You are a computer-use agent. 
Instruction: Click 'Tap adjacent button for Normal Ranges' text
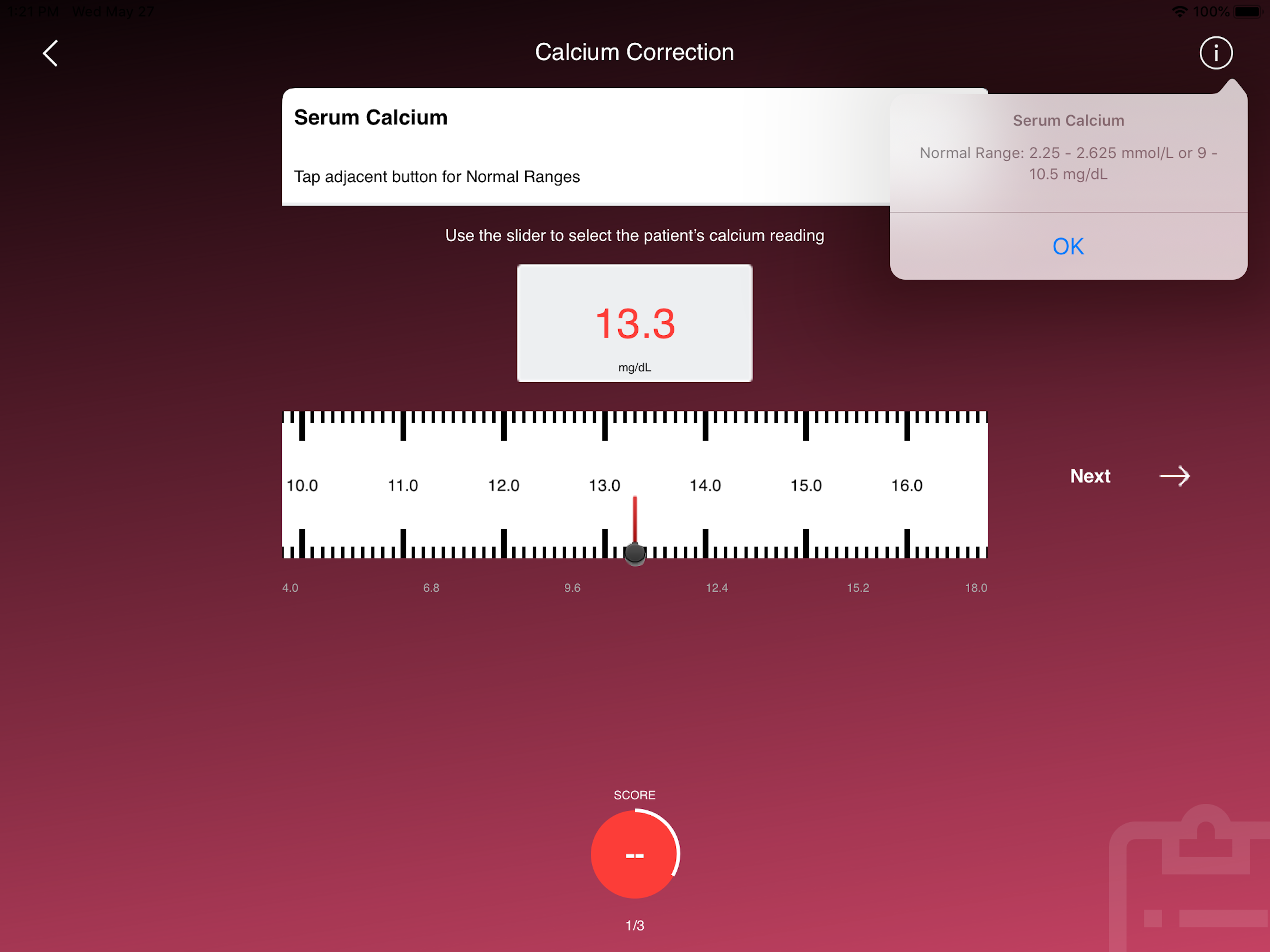[x=437, y=176]
